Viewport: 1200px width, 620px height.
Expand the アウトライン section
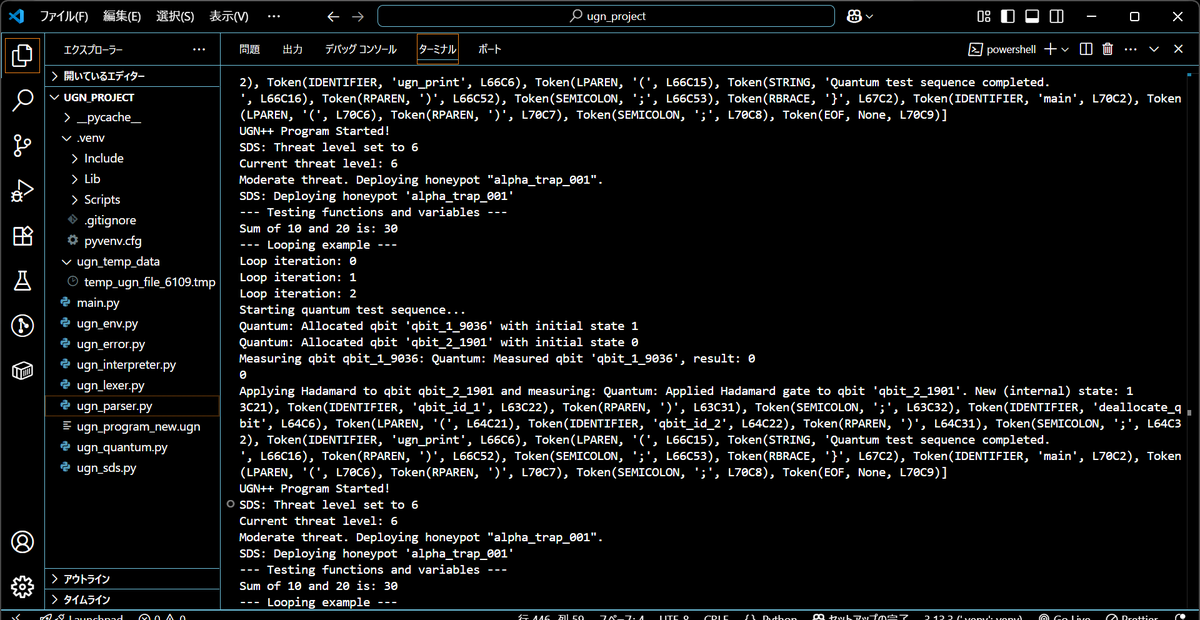(x=133, y=579)
